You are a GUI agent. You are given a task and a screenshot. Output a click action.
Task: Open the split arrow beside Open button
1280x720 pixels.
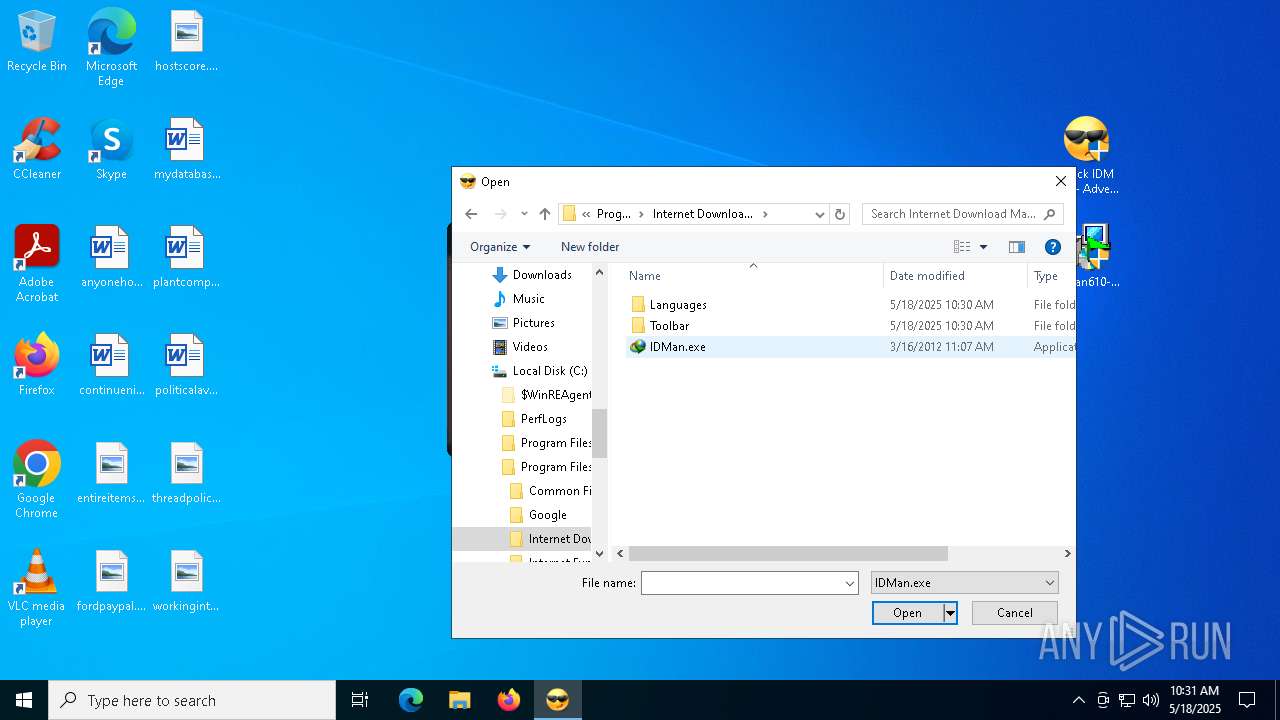click(951, 613)
